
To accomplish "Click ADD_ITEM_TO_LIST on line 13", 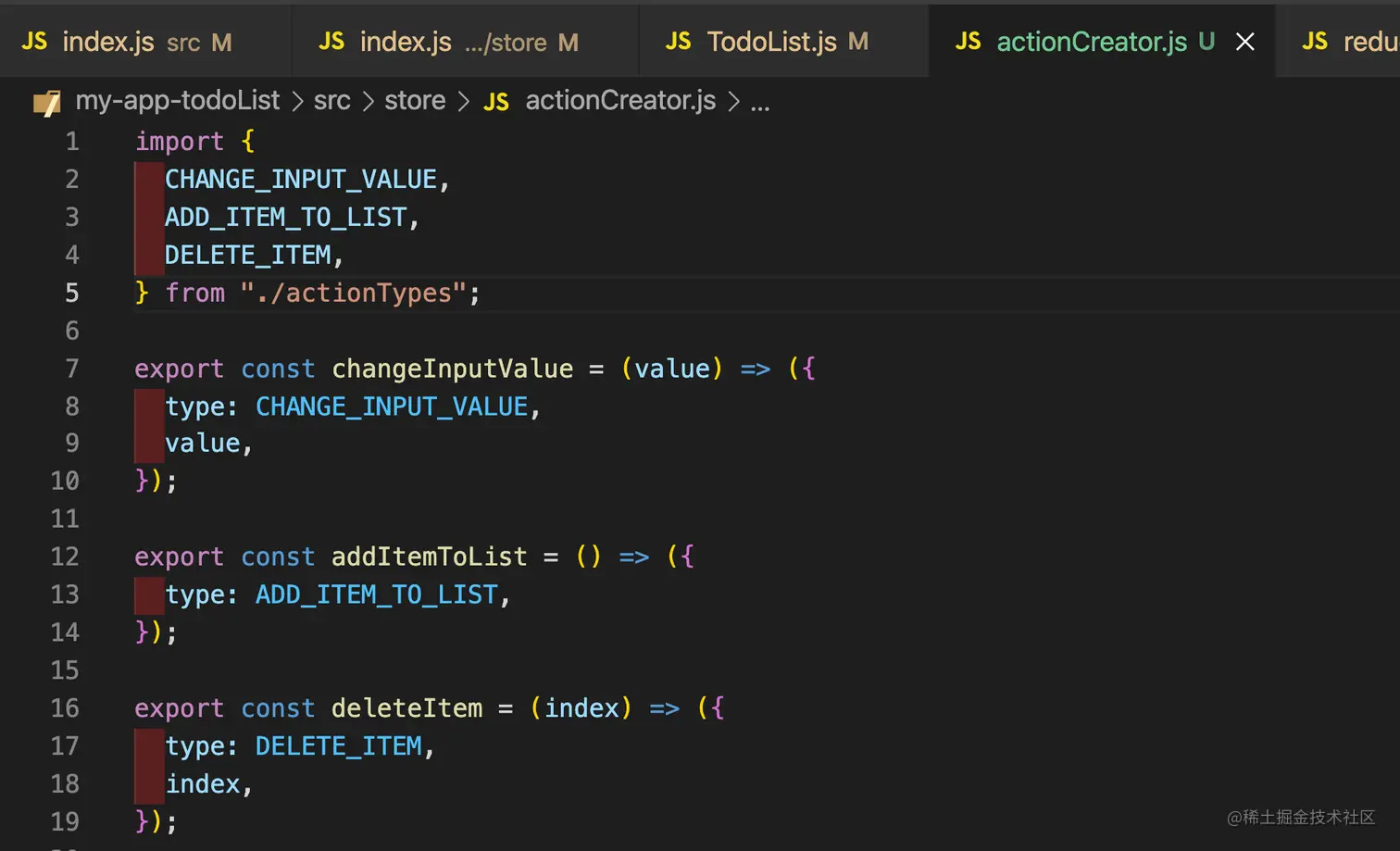I will pos(377,594).
